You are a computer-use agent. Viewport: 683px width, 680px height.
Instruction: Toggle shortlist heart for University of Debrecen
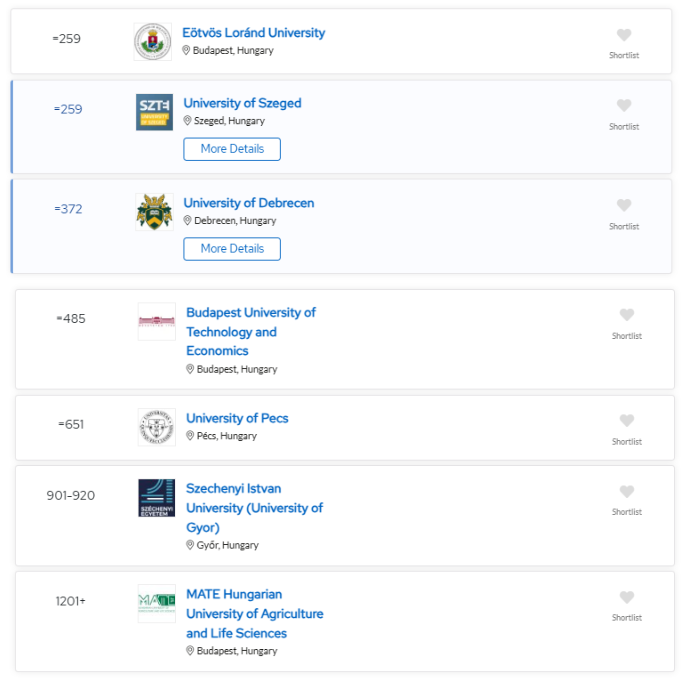[x=624, y=205]
